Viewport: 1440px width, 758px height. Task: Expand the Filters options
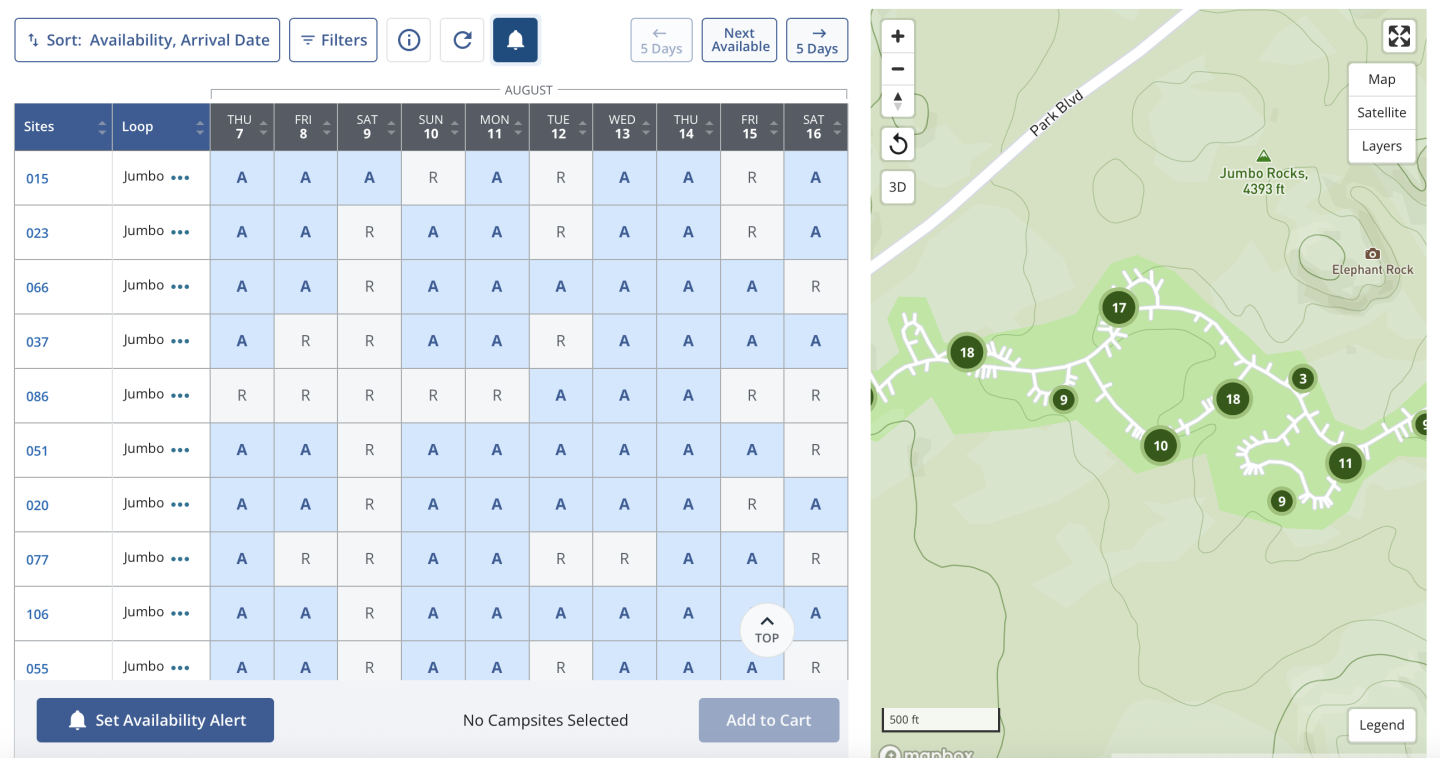coord(333,40)
